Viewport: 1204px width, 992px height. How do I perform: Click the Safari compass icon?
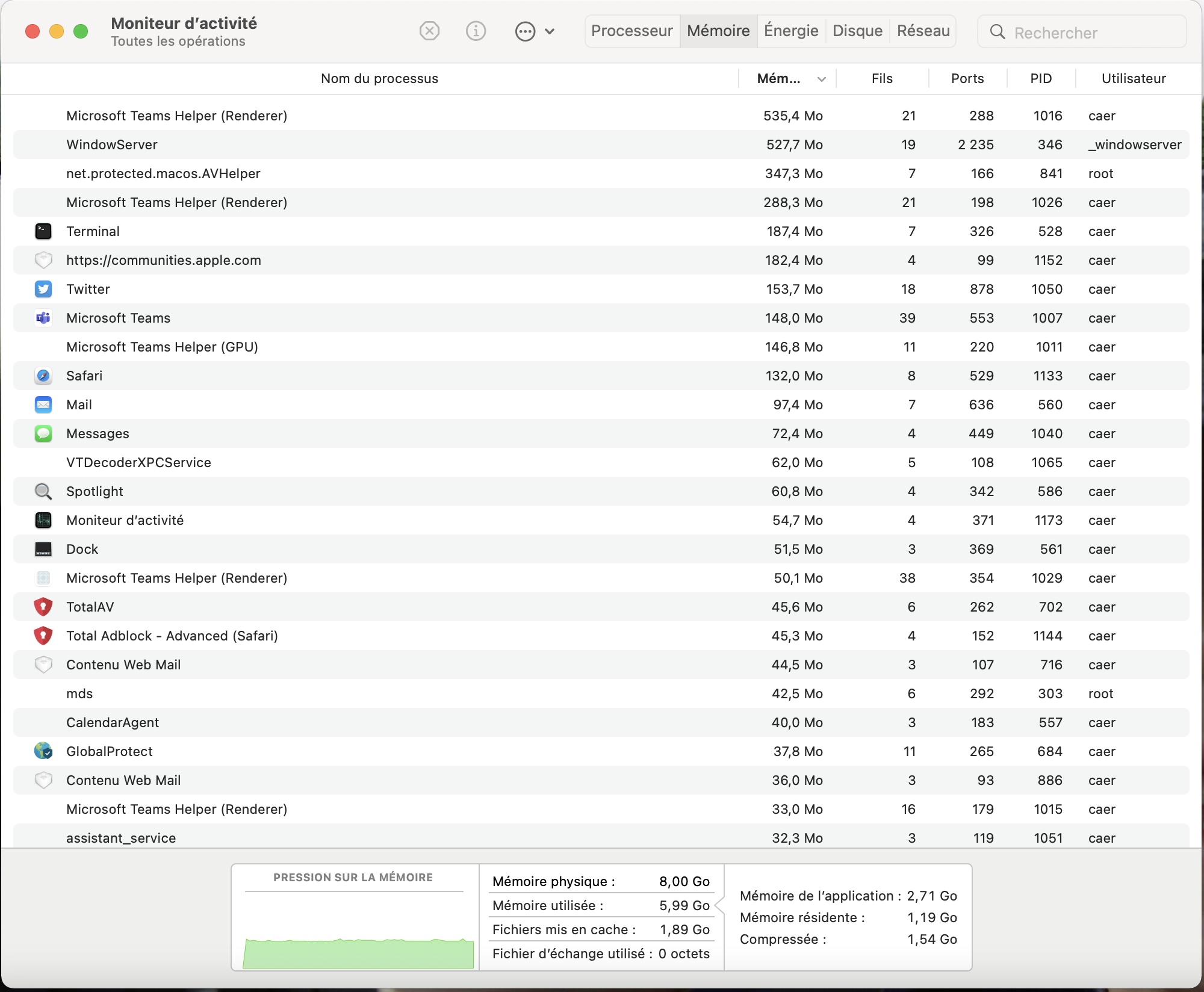point(43,376)
